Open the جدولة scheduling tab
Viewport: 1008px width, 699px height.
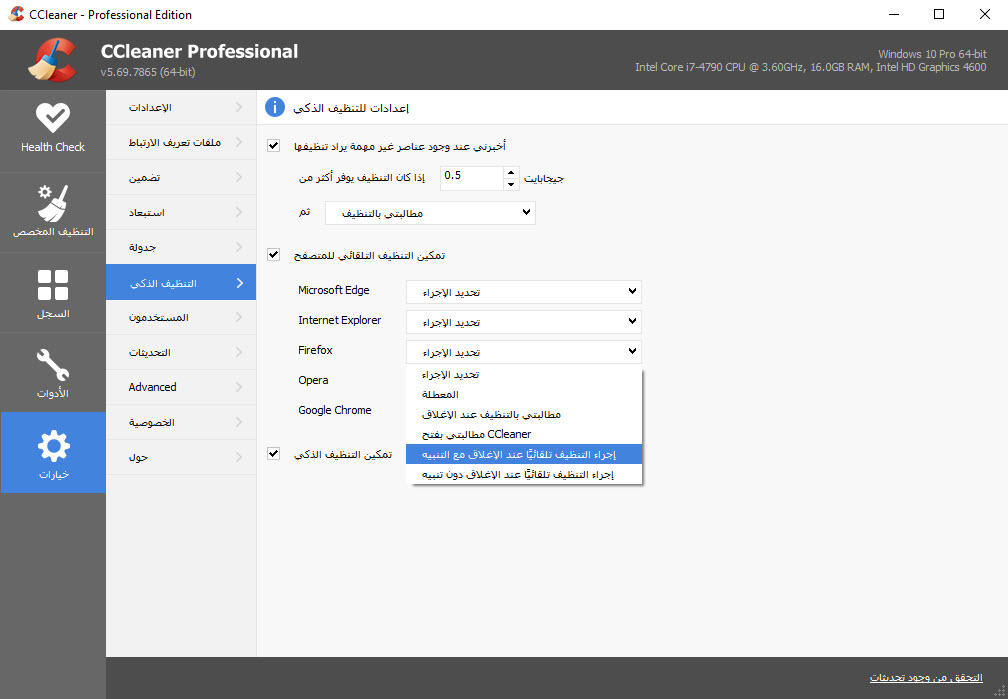pos(181,248)
